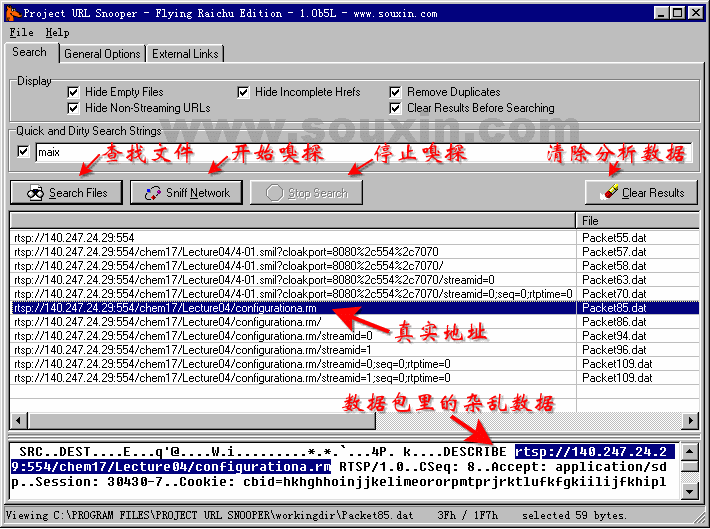Click the Packet94.dat file cell
710x529 pixels.
(x=638, y=336)
